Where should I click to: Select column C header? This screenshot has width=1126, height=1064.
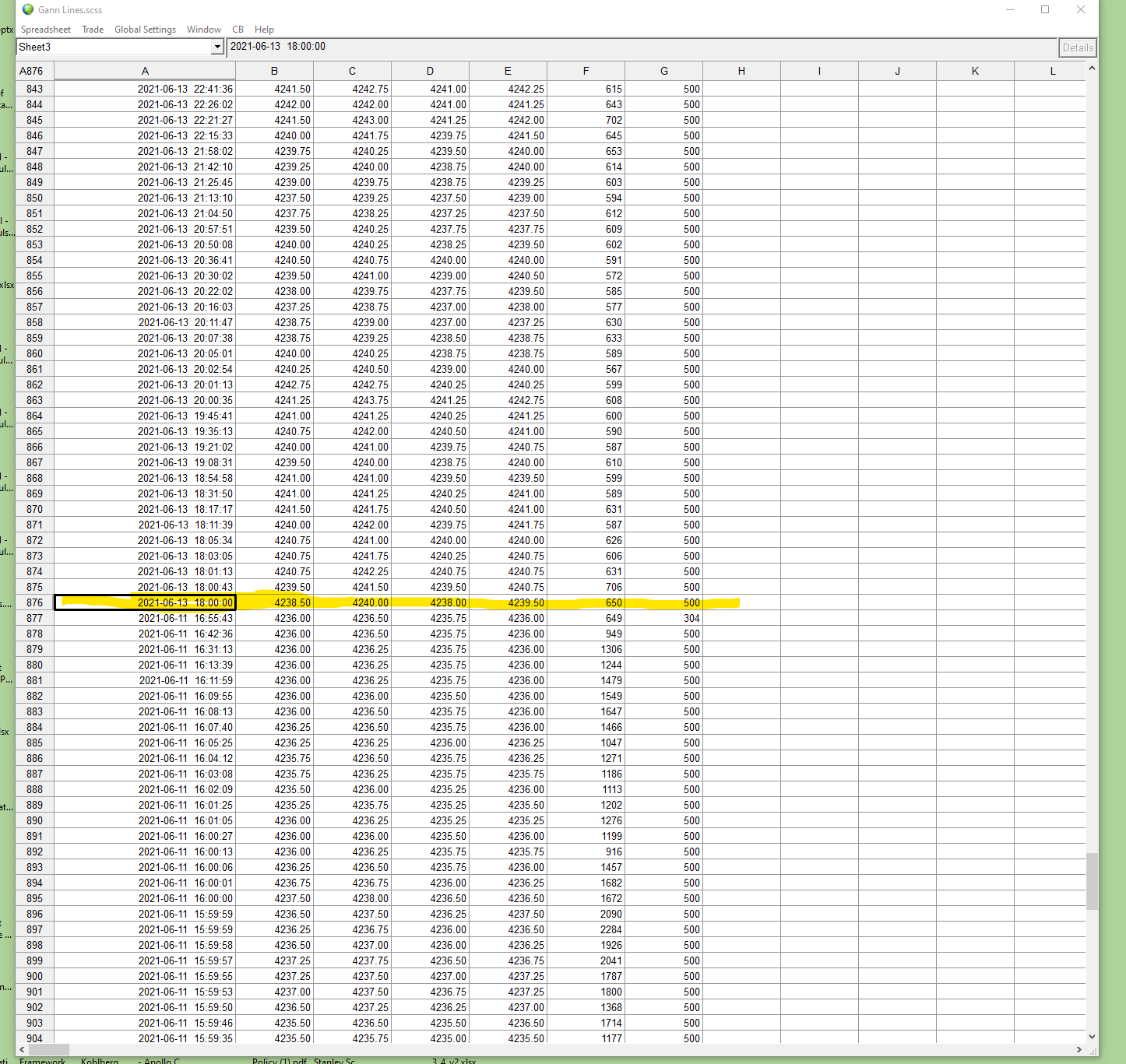point(352,71)
